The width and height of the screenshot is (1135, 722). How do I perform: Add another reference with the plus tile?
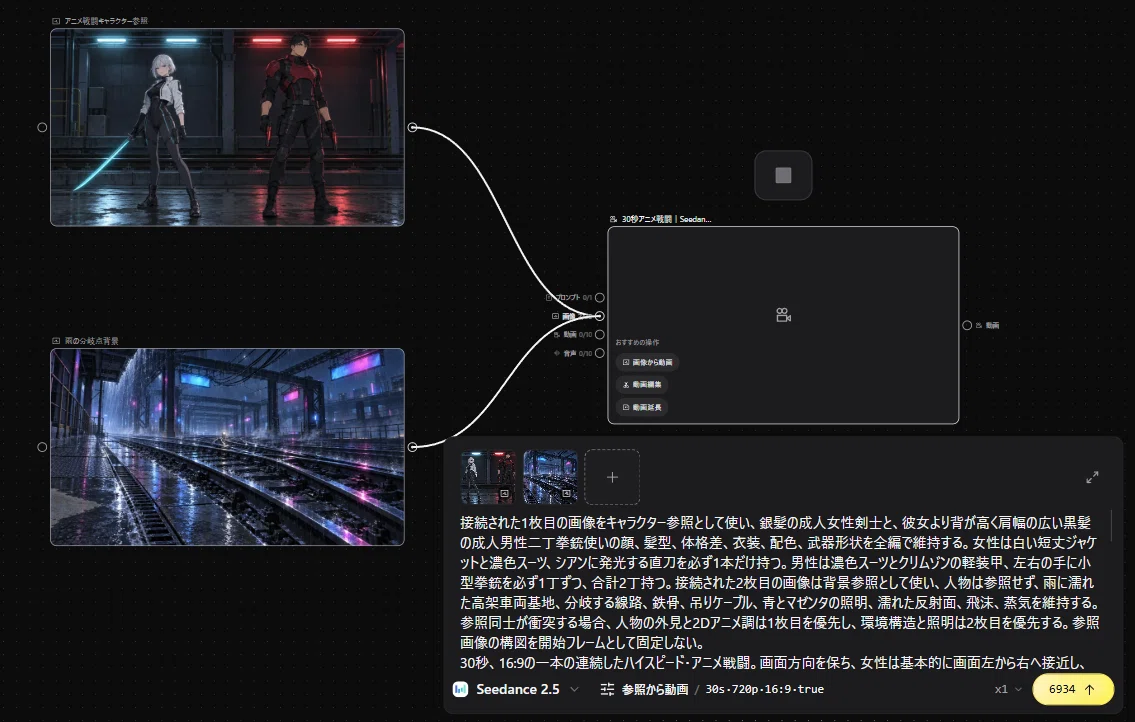[612, 477]
